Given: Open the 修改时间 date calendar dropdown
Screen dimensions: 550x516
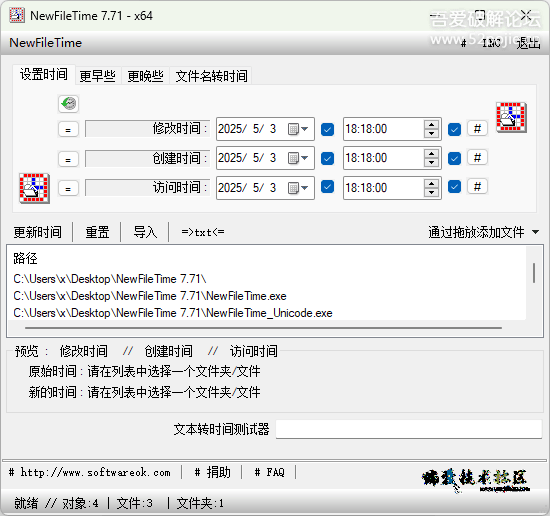Looking at the screenshot, I should (298, 129).
